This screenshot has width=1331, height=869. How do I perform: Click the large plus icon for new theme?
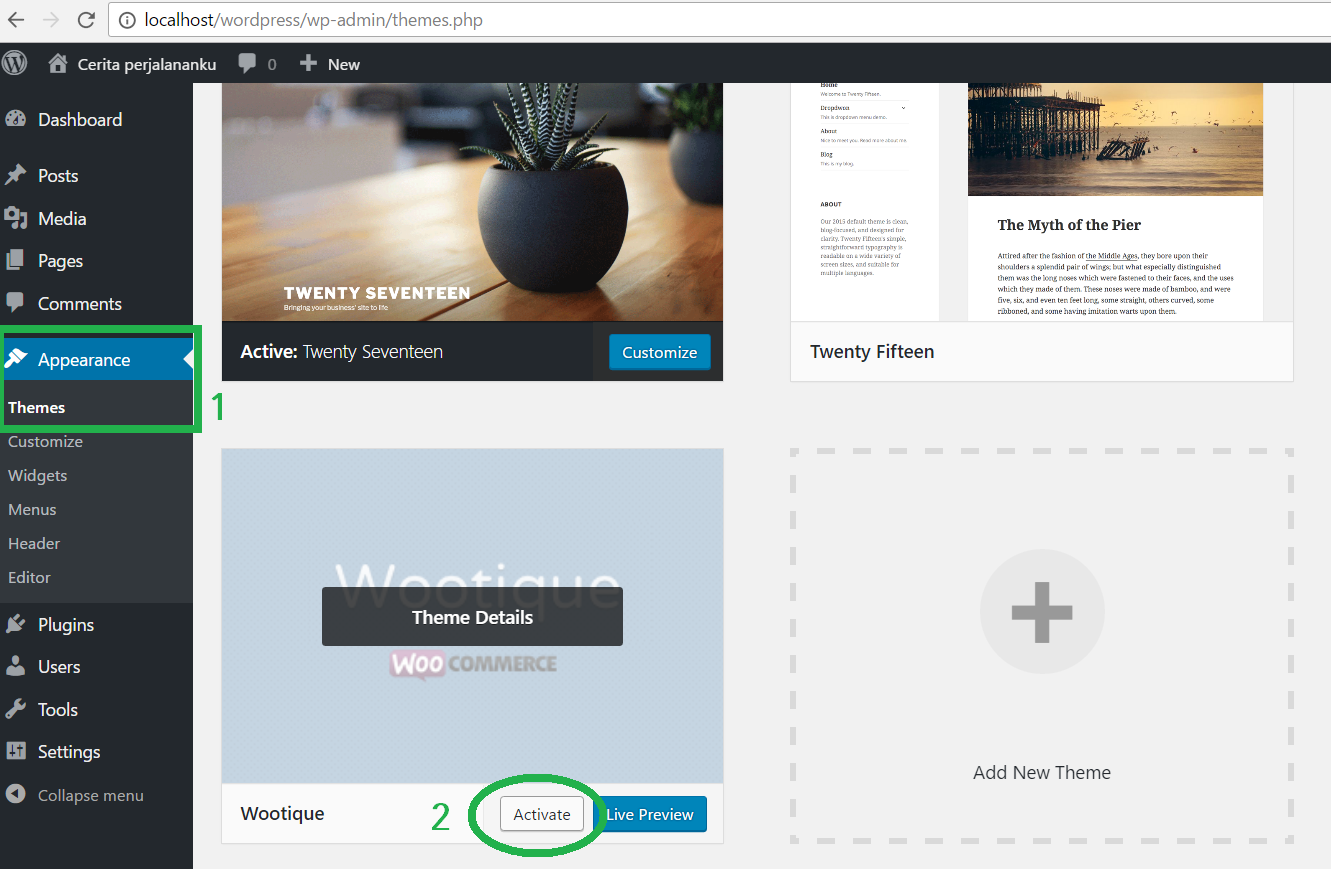(x=1042, y=611)
